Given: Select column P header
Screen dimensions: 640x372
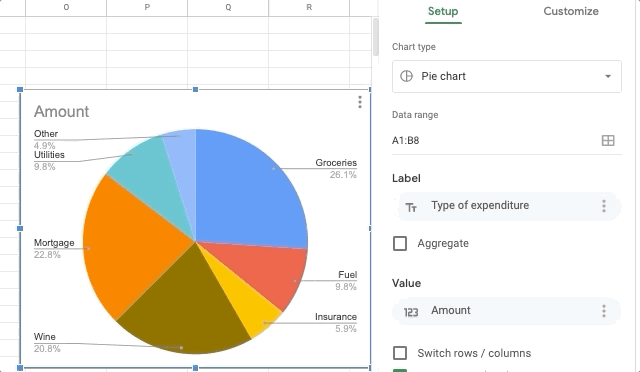Looking at the screenshot, I should tap(147, 8).
